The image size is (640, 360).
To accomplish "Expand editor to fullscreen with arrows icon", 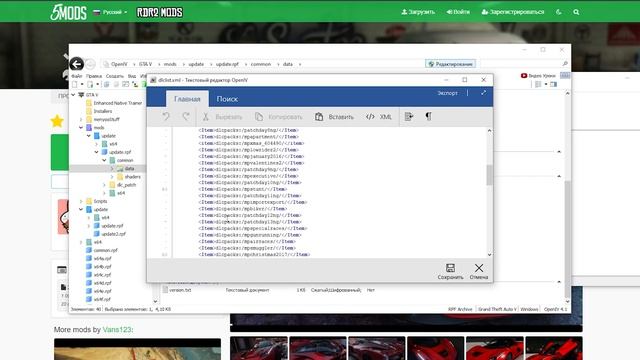I will click(x=483, y=93).
